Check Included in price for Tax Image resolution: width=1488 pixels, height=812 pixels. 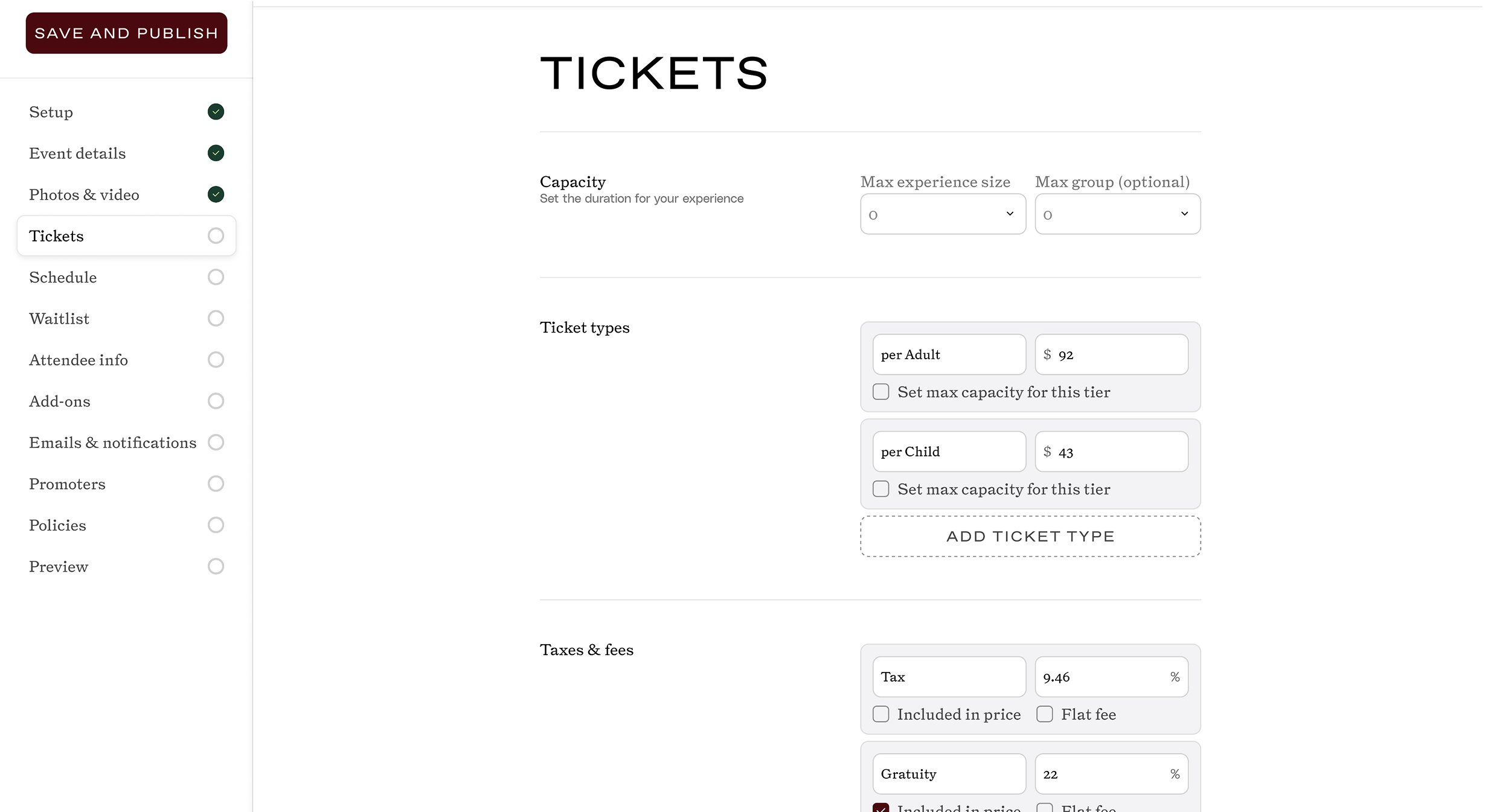881,714
